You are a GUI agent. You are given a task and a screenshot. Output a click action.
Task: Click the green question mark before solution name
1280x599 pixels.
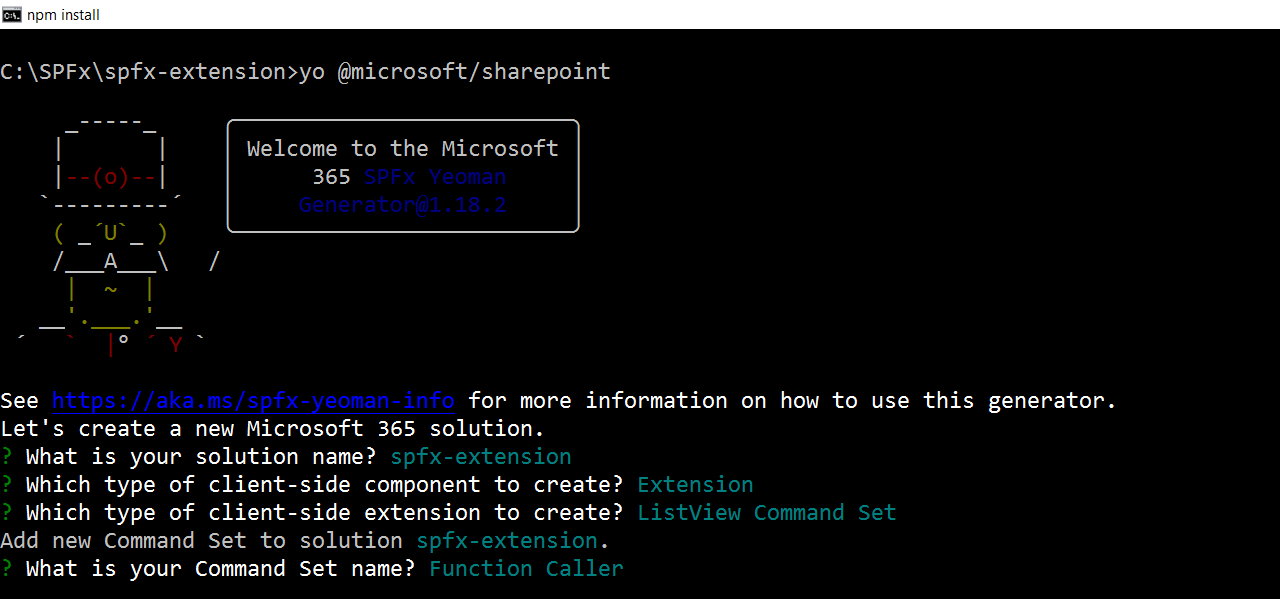[x=7, y=457]
